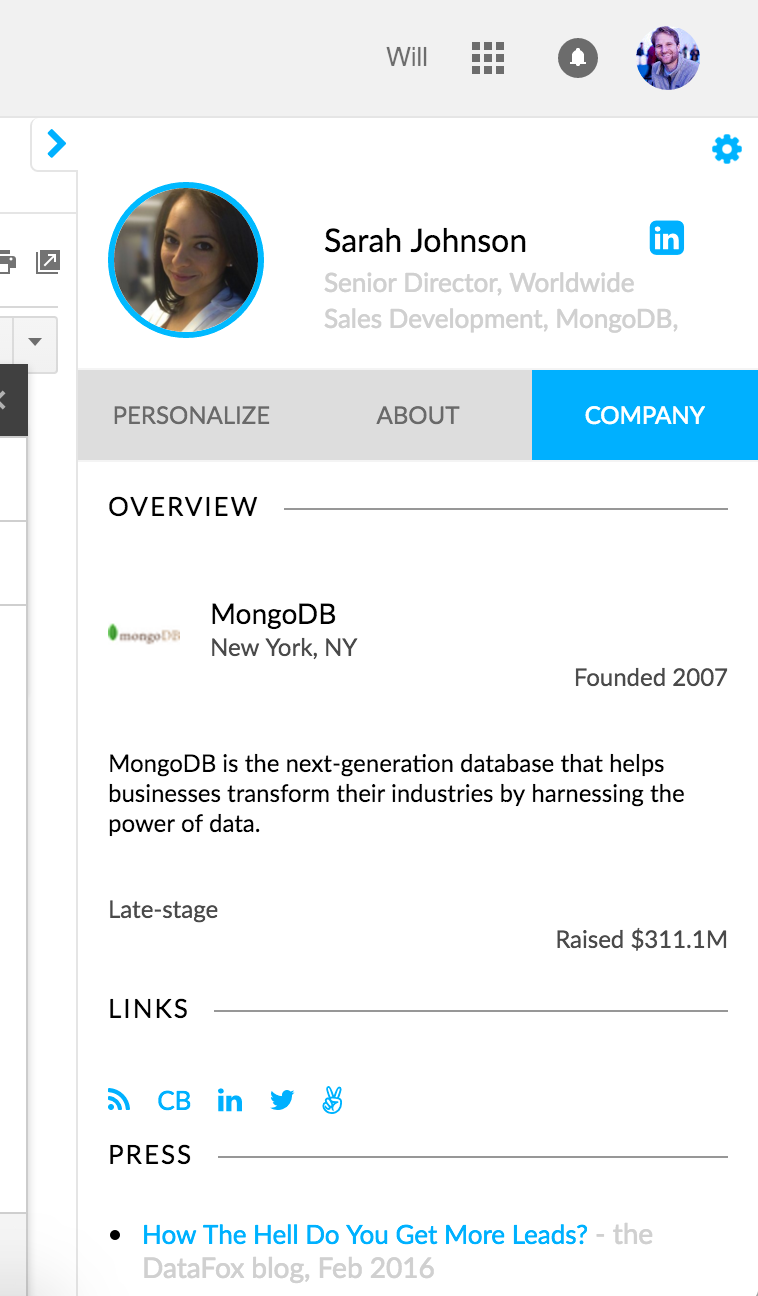Open the CB Crunchbase link

coord(174,1101)
